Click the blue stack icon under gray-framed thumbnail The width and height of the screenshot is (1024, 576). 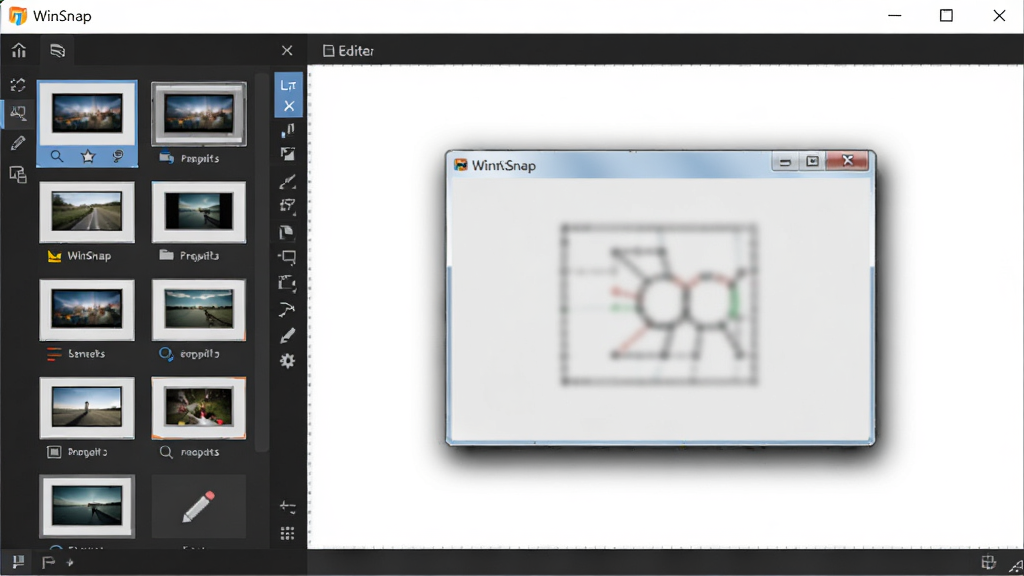tap(167, 157)
